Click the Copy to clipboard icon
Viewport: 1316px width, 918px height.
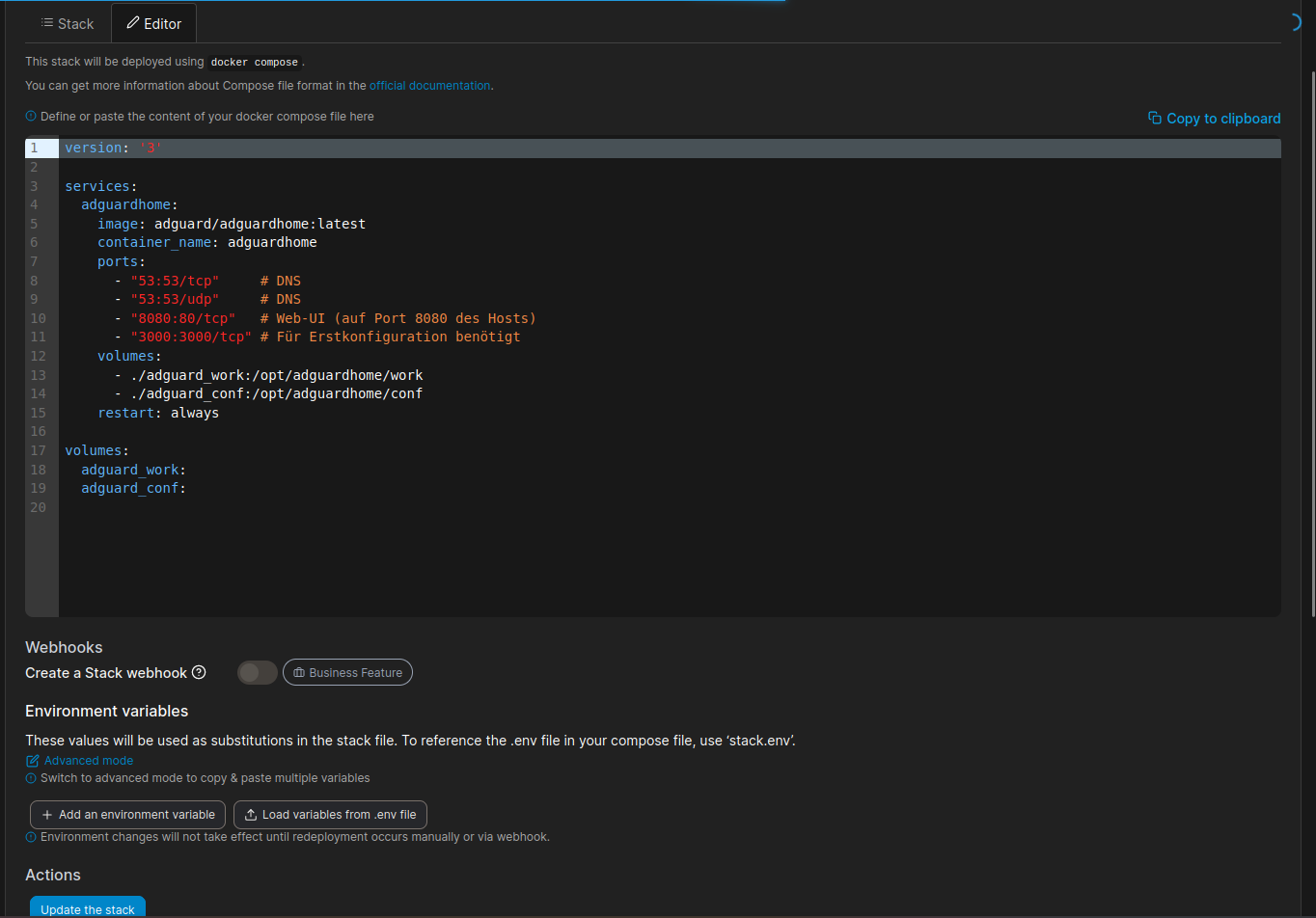(x=1154, y=118)
